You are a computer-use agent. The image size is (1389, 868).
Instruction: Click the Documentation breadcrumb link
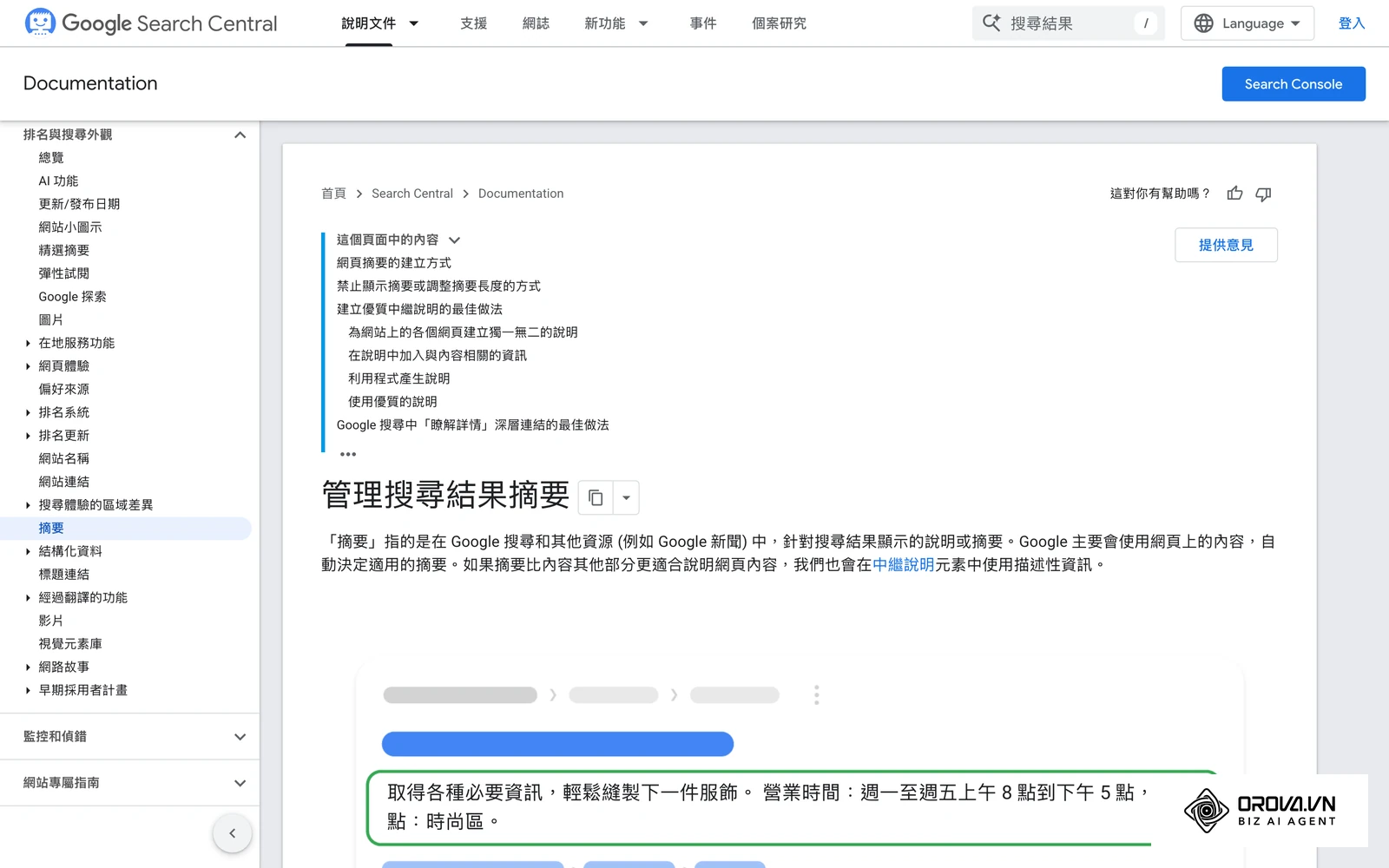521,194
